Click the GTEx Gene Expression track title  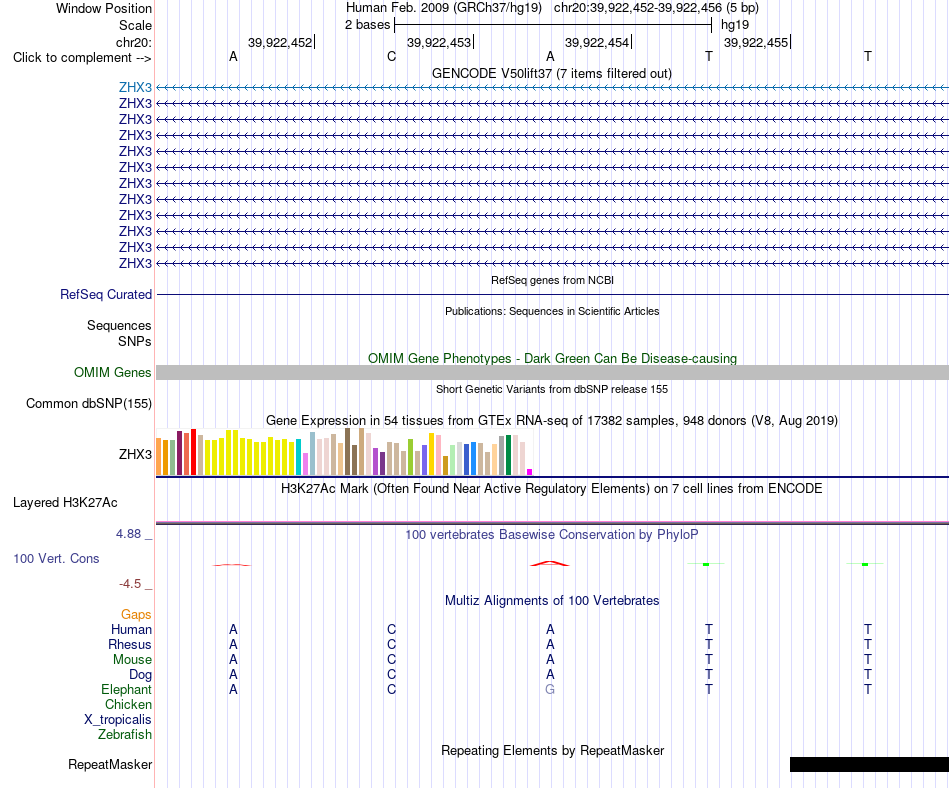(x=552, y=420)
